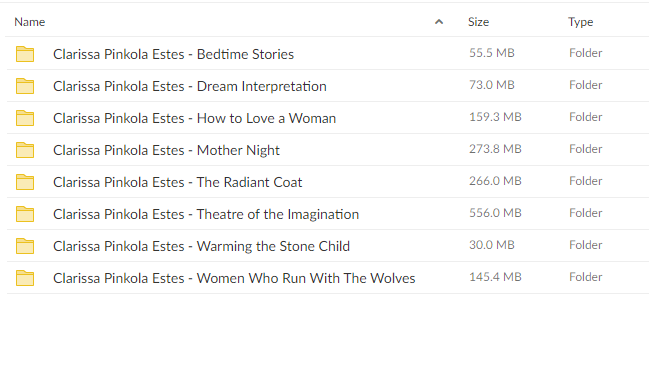Click the Women Who Run With The Wolves folder icon
Image resolution: width=649 pixels, height=376 pixels.
(25, 278)
